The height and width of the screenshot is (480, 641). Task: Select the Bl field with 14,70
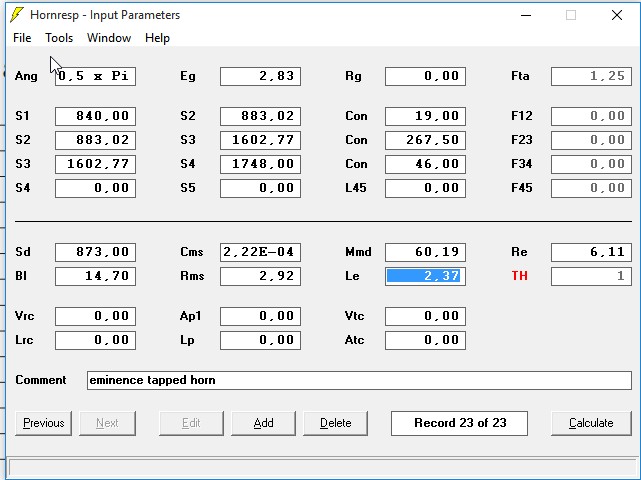click(x=95, y=276)
